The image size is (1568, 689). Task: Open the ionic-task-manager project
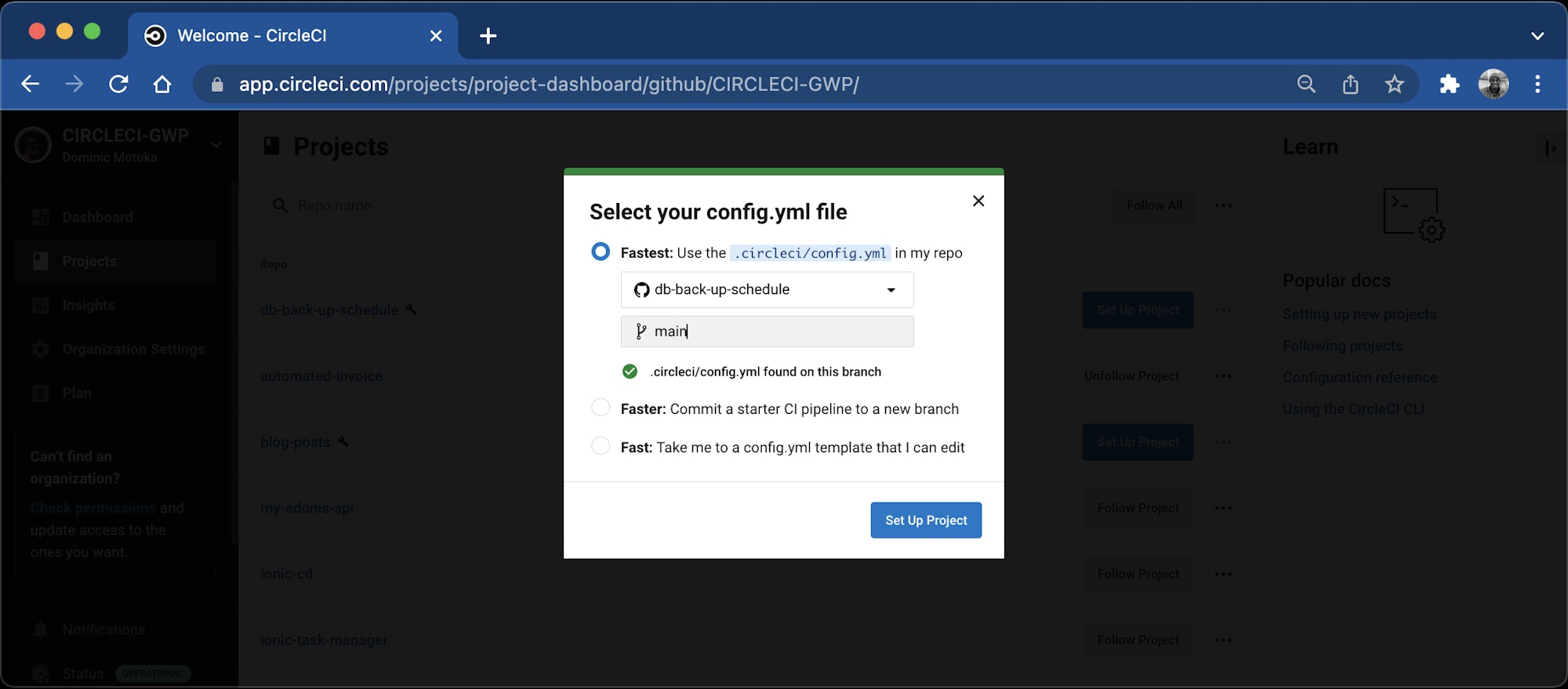click(x=324, y=640)
